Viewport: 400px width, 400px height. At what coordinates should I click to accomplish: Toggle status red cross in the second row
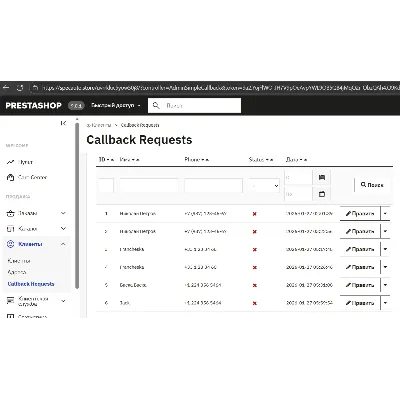pyautogui.click(x=255, y=232)
